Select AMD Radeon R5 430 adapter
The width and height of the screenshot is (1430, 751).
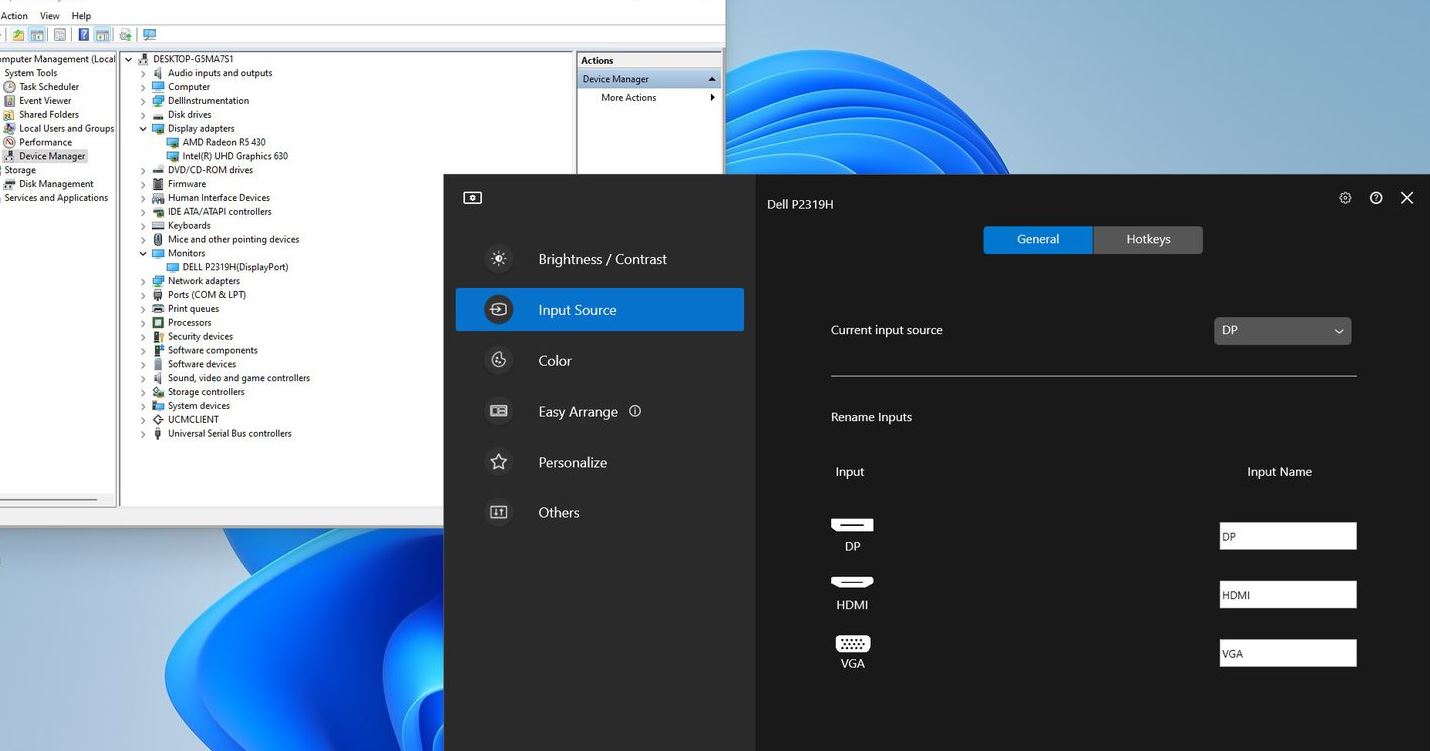point(223,142)
